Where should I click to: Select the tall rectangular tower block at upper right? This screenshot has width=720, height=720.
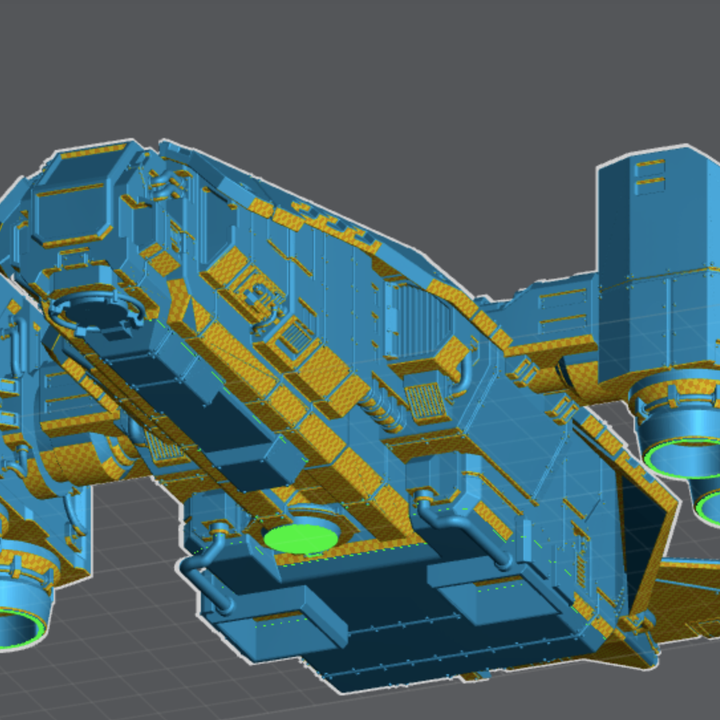659,266
